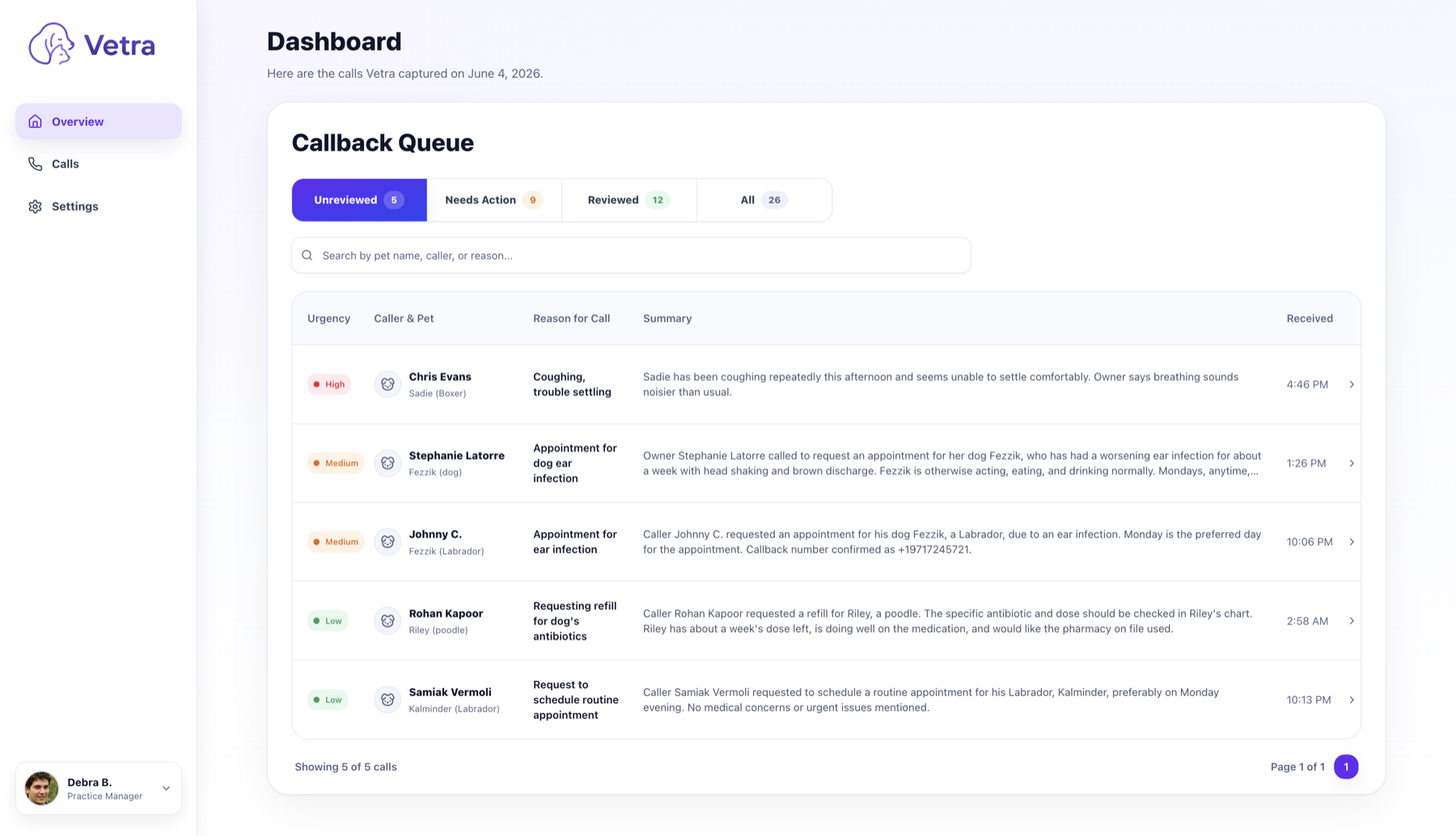Click 'Riley (poodle)' pet label
Viewport: 1456px width, 836px height.
pyautogui.click(x=438, y=630)
